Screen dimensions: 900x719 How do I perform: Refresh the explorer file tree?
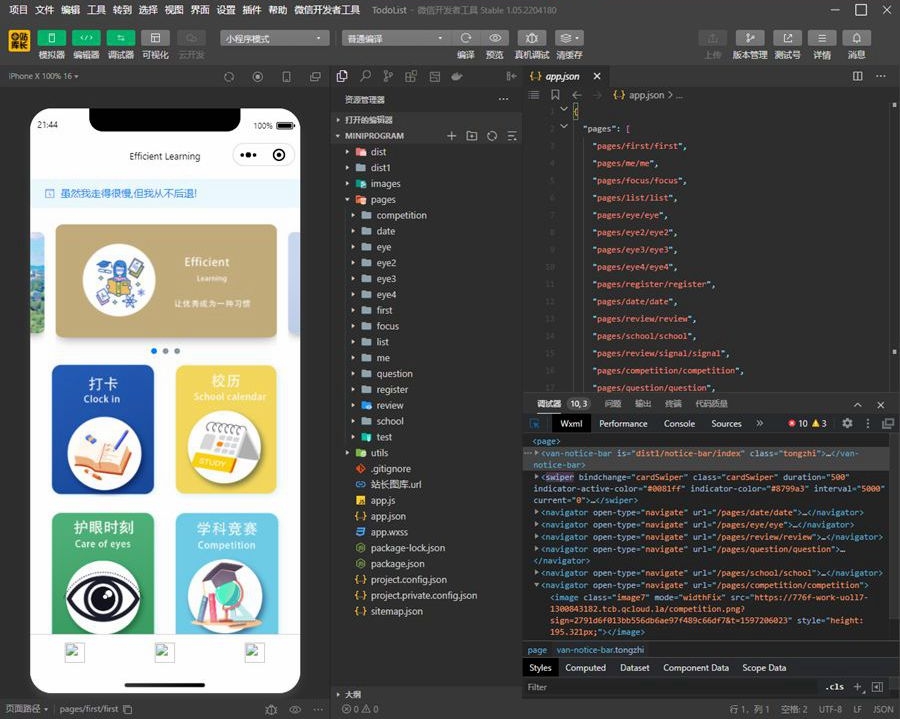tap(492, 136)
